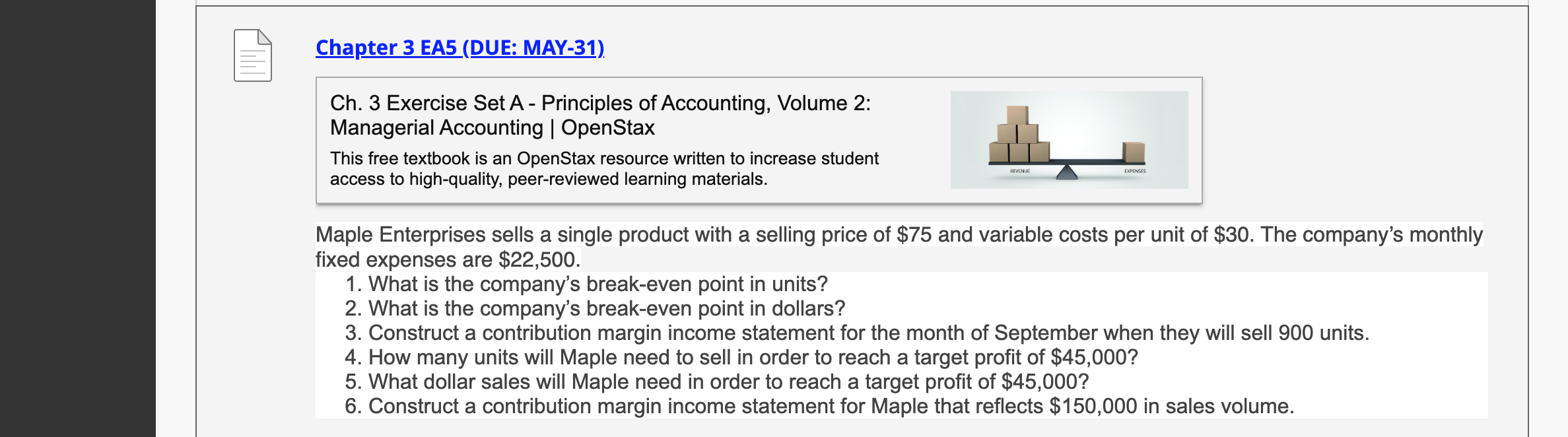Image resolution: width=1568 pixels, height=437 pixels.
Task: Click the single box above the EXPENSES label
Action: pos(1134,152)
